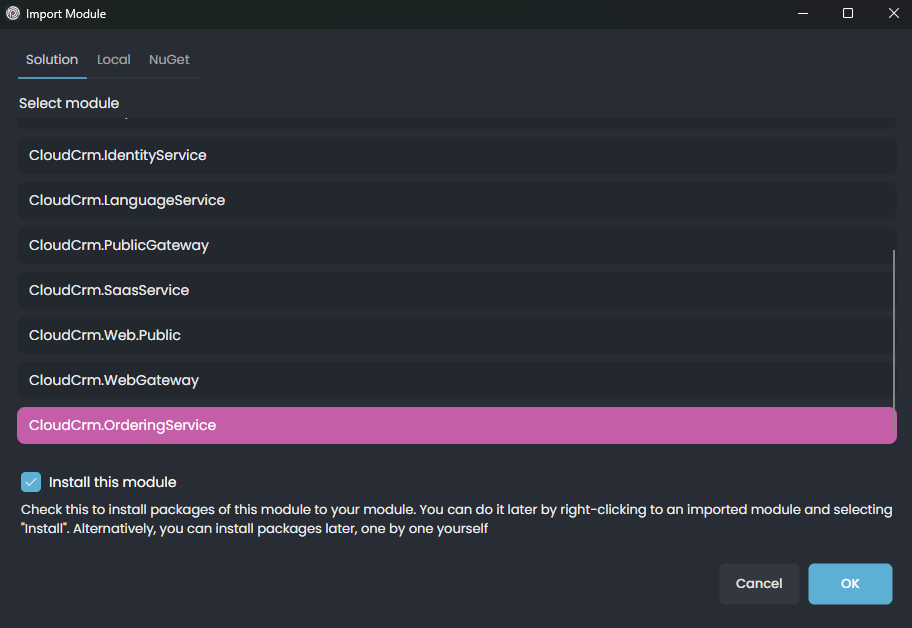Viewport: 912px width, 628px height.
Task: Uncheck the Install this module checkbox
Action: 31,482
